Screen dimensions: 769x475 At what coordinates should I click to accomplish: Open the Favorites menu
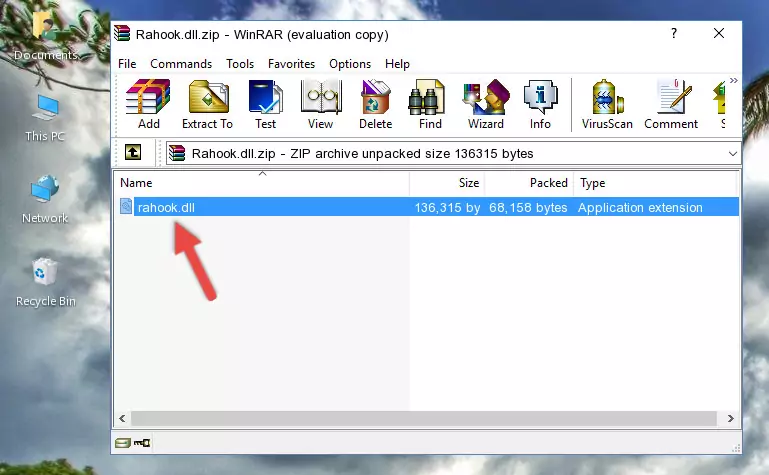(291, 64)
